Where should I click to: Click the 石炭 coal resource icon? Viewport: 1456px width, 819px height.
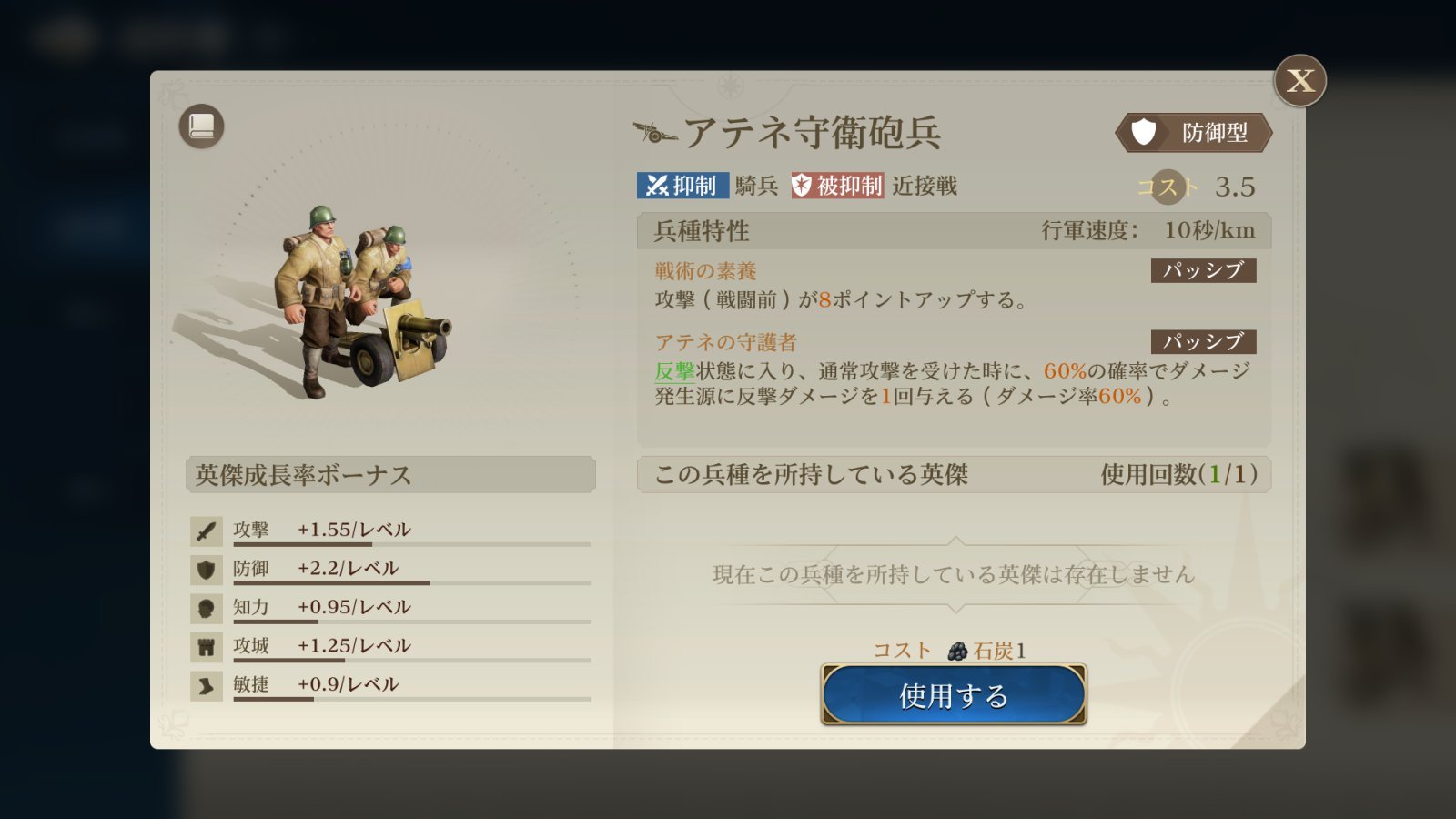(957, 651)
